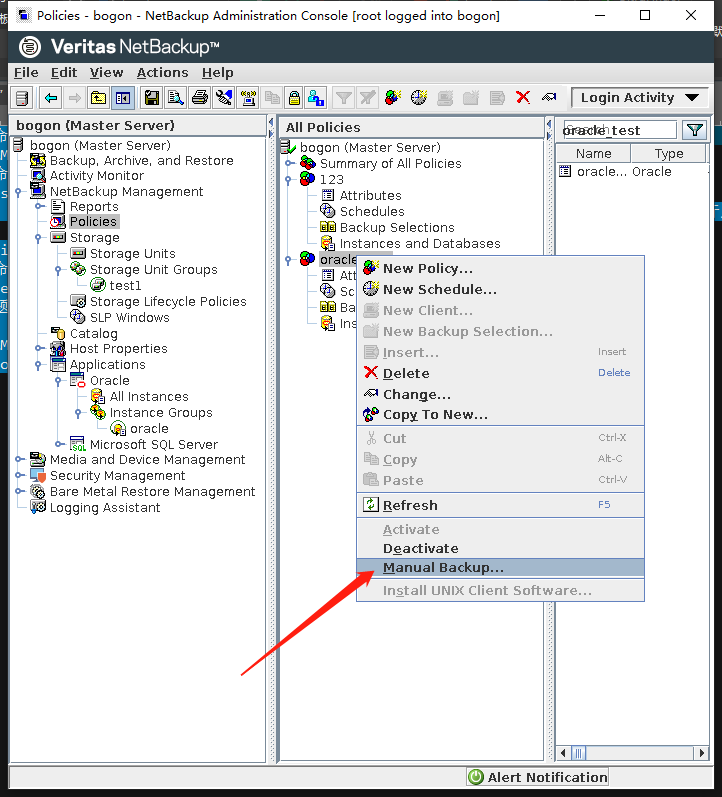The height and width of the screenshot is (797, 722).
Task: Click the Alert Notification button
Action: click(x=537, y=777)
